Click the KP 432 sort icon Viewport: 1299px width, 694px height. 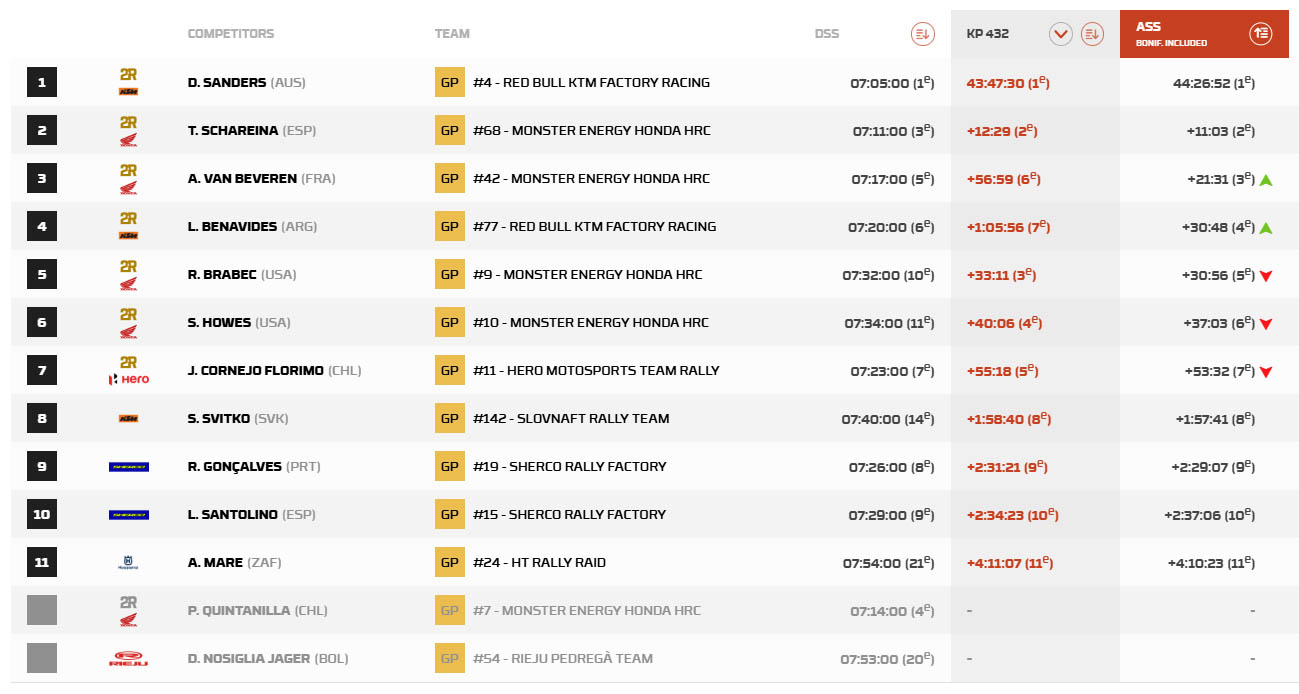point(1091,34)
